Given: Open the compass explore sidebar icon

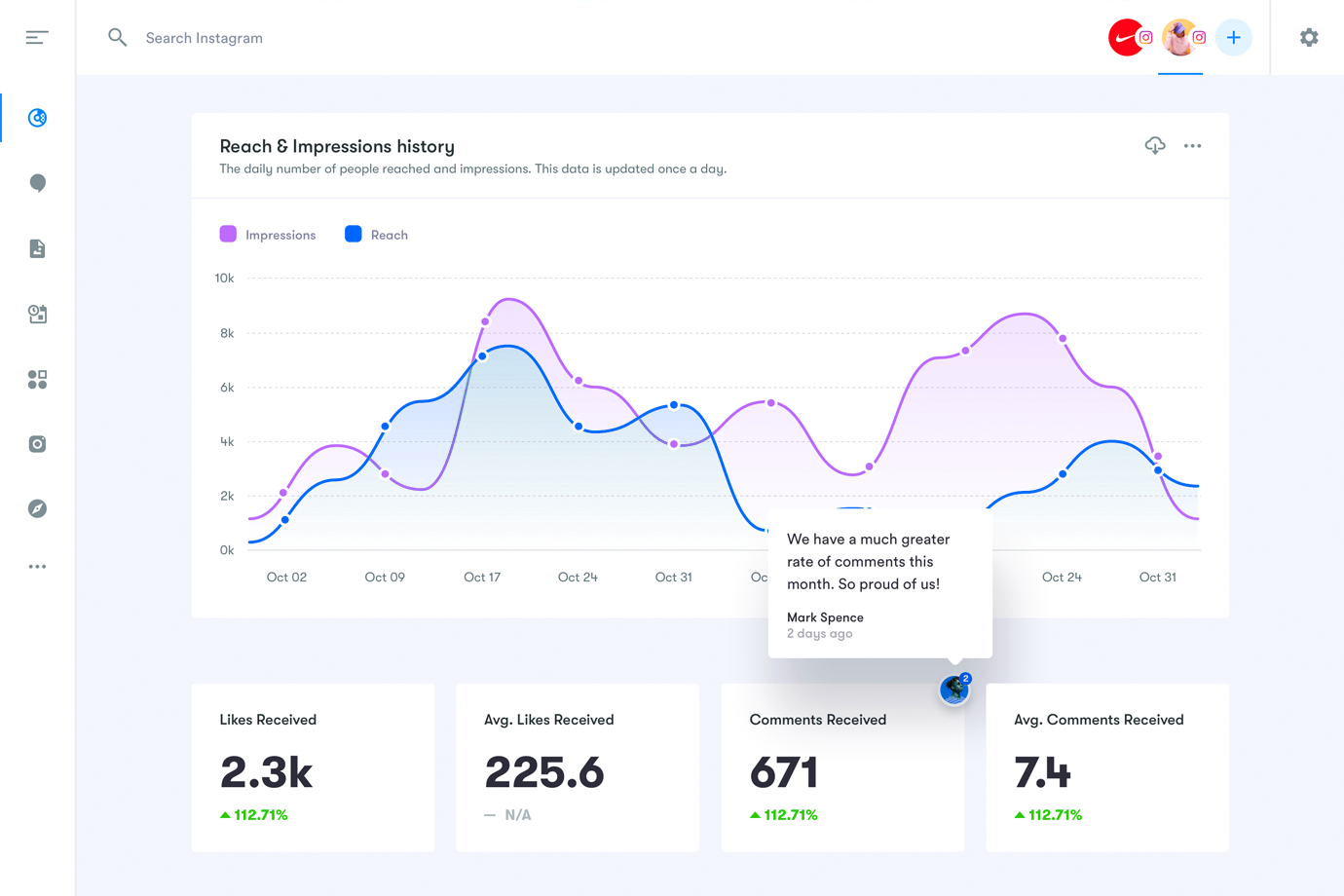Looking at the screenshot, I should tap(37, 508).
